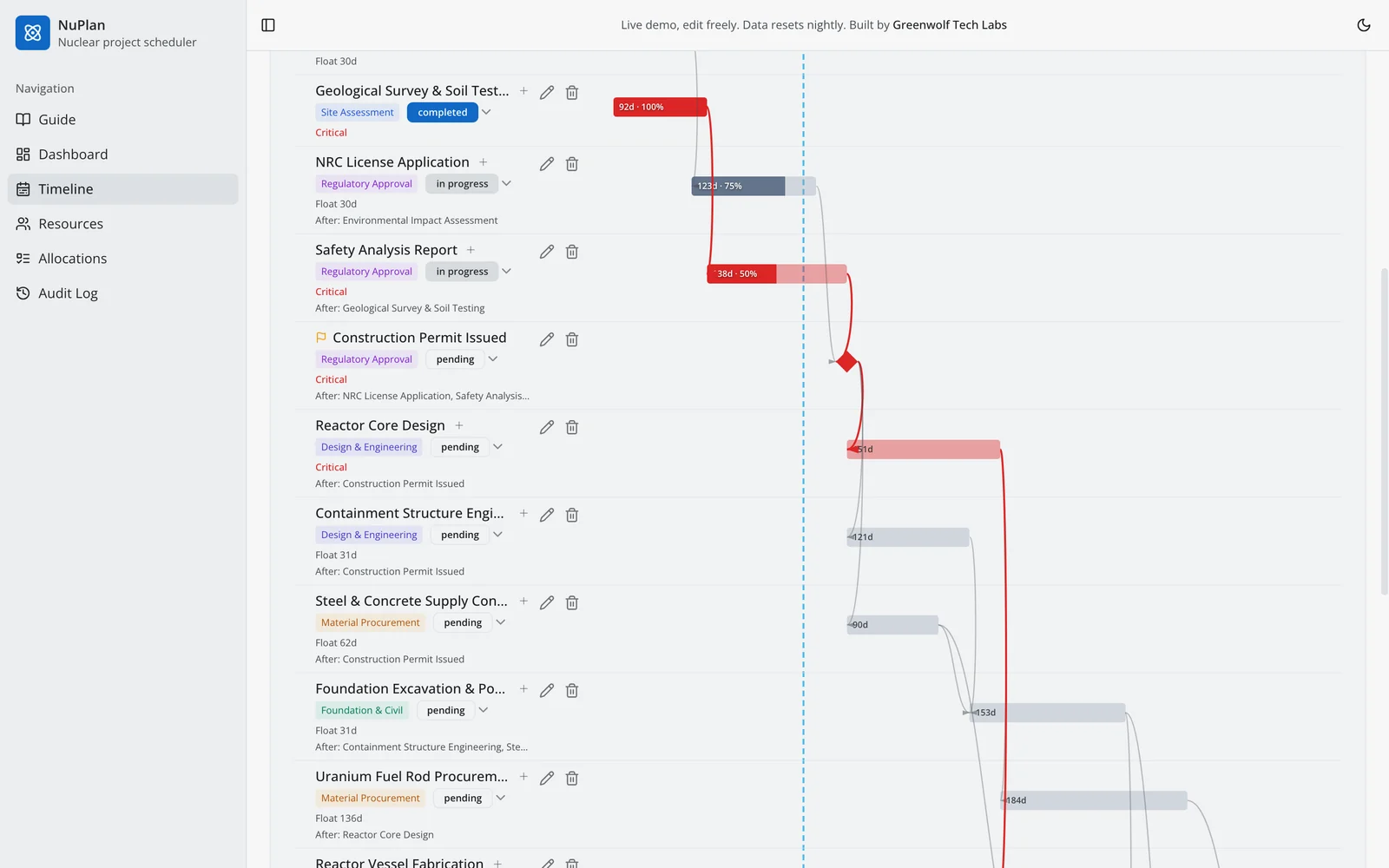Edit Steel & Concrete Supply task
Viewport: 1389px width, 868px height.
pyautogui.click(x=547, y=602)
